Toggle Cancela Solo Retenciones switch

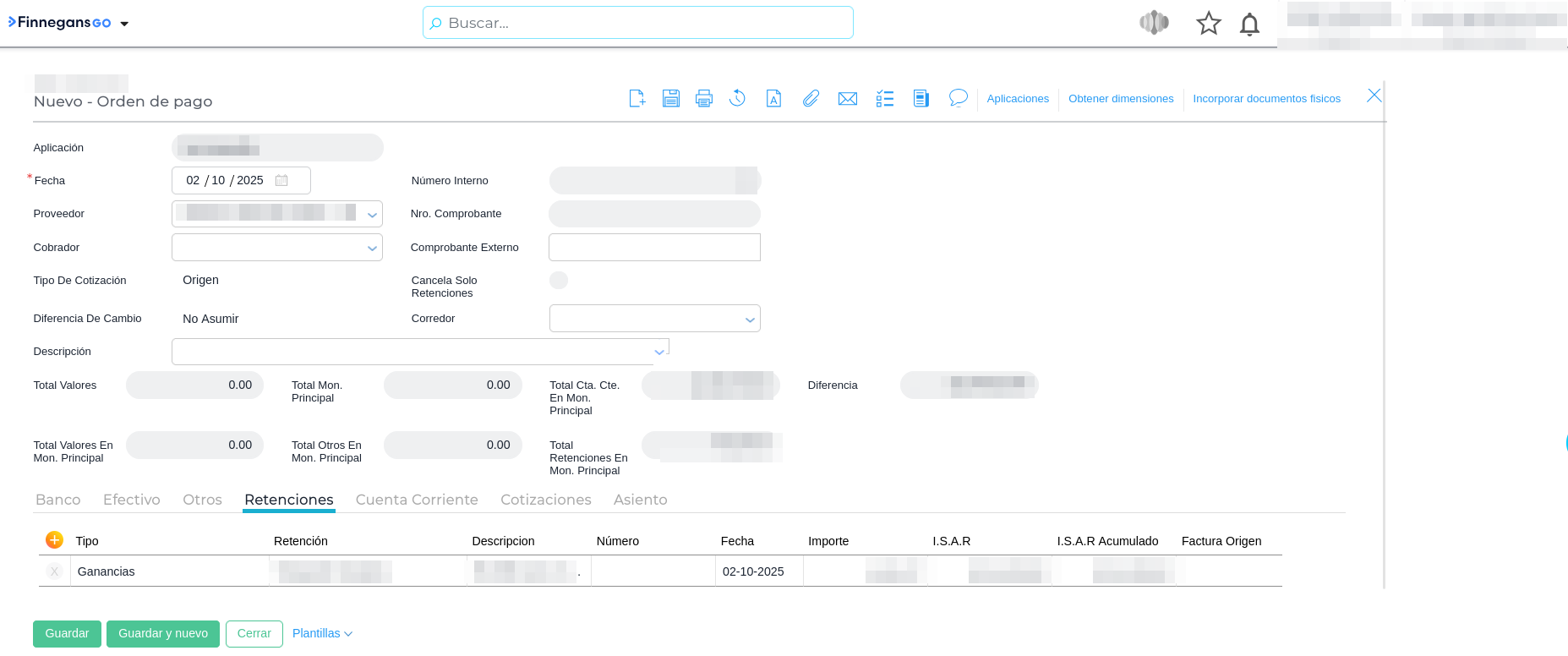(559, 281)
